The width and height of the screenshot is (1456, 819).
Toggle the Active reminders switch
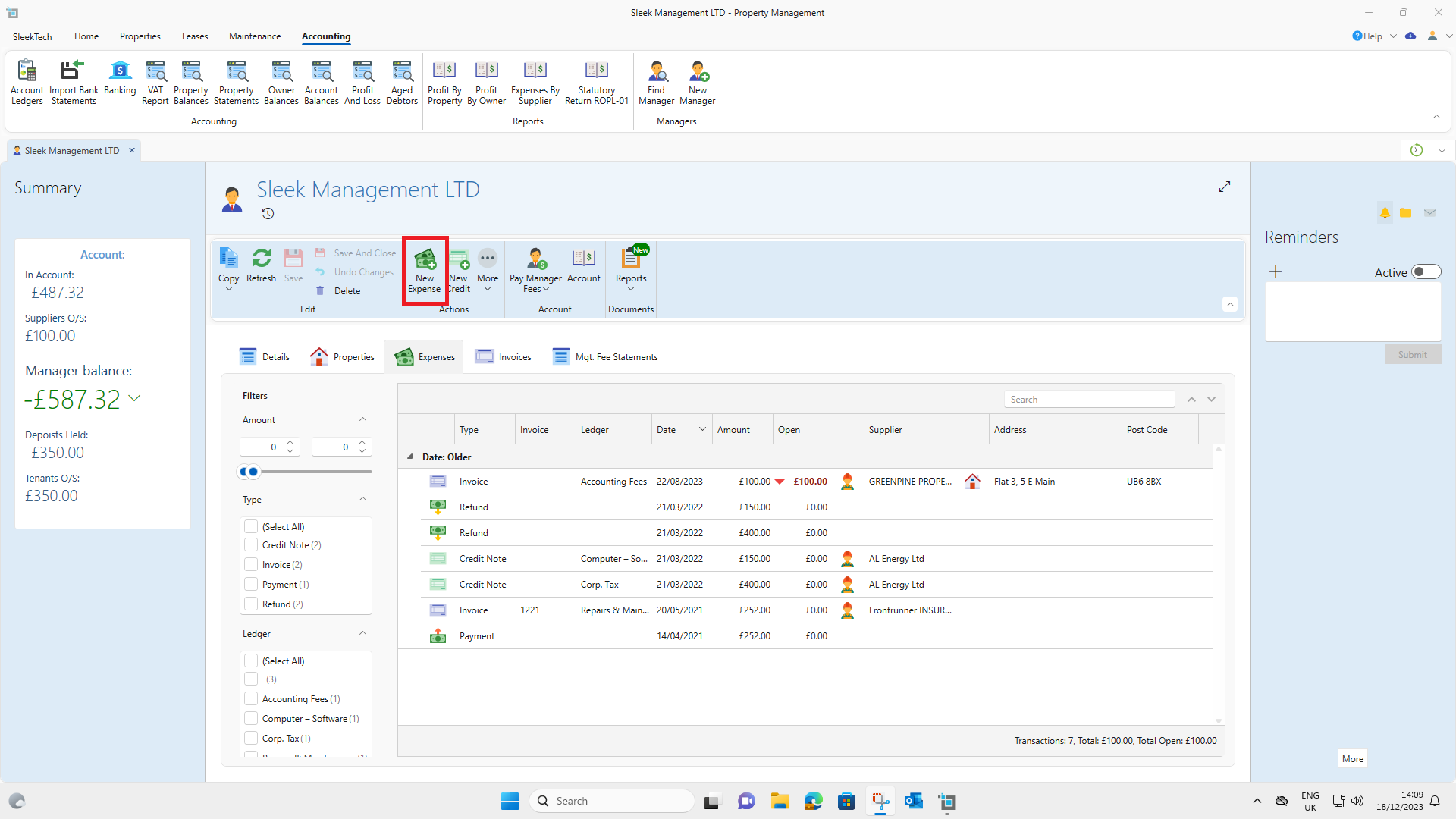pos(1425,272)
